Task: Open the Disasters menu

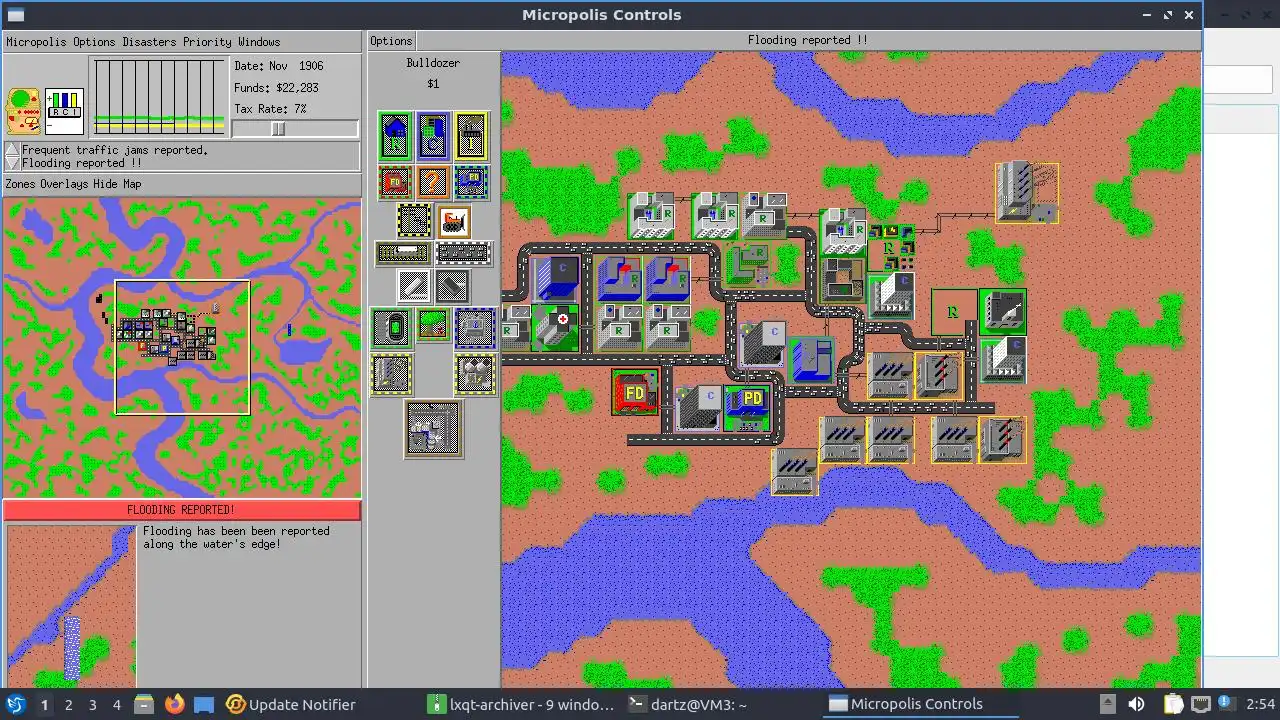Action: click(x=149, y=42)
